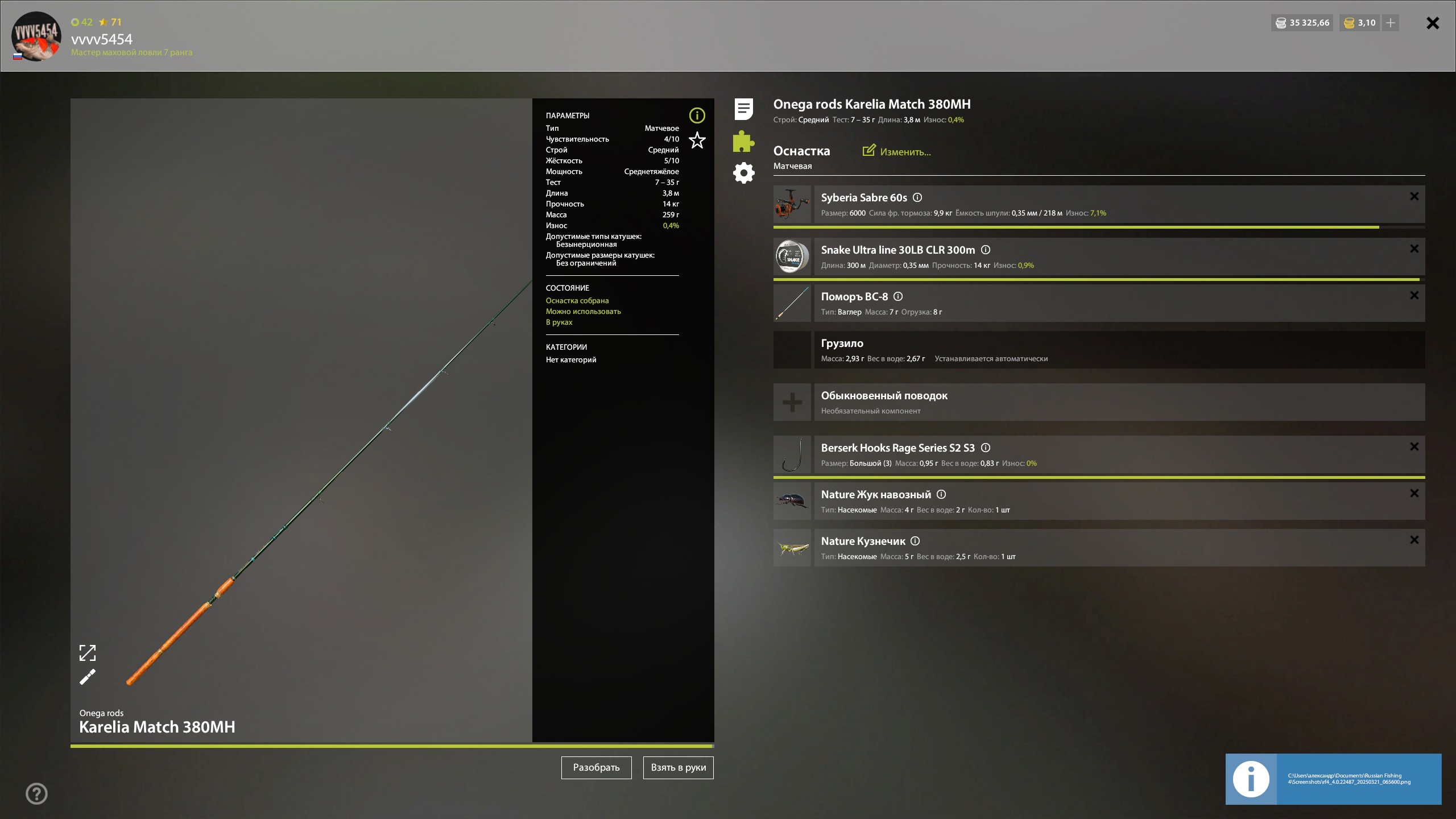Open the vvvv5454 profile avatar
The height and width of the screenshot is (819, 1456).
click(36, 36)
